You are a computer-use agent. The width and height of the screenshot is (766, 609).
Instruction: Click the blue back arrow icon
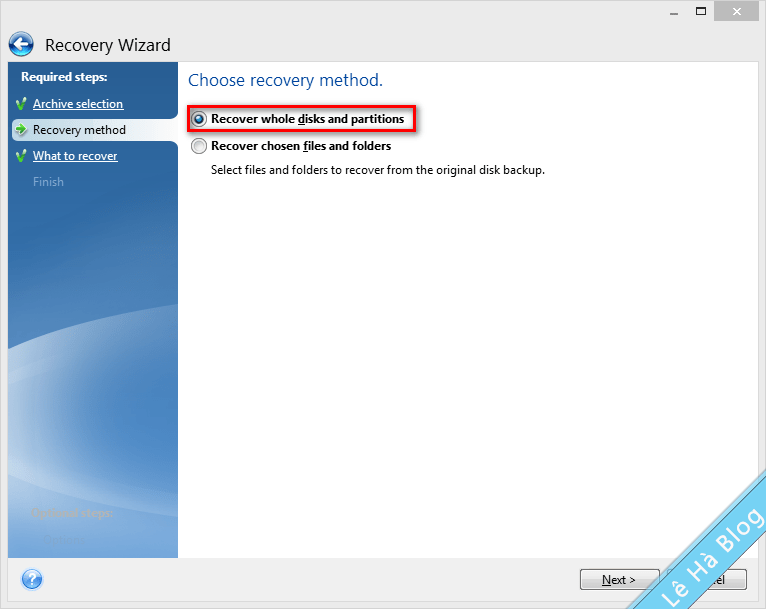[21, 45]
